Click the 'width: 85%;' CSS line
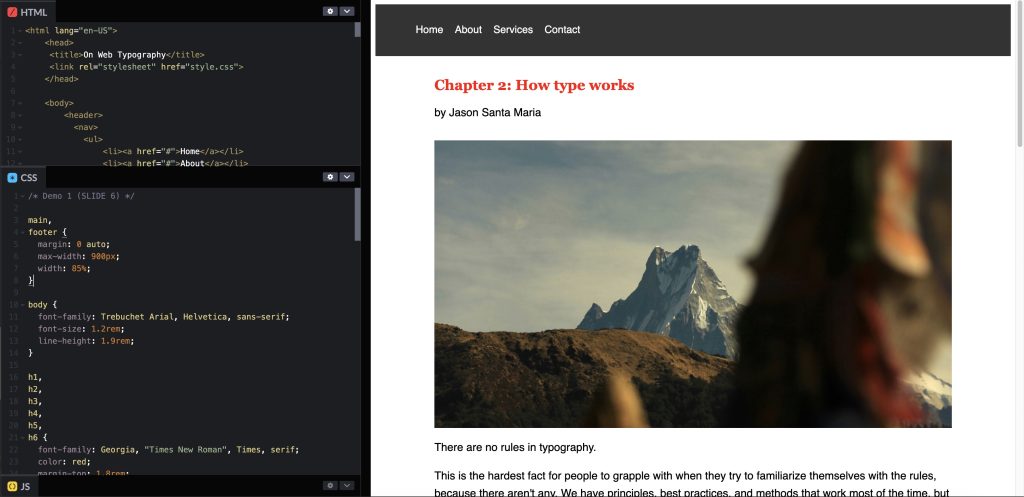Image resolution: width=1024 pixels, height=497 pixels. pos(64,268)
